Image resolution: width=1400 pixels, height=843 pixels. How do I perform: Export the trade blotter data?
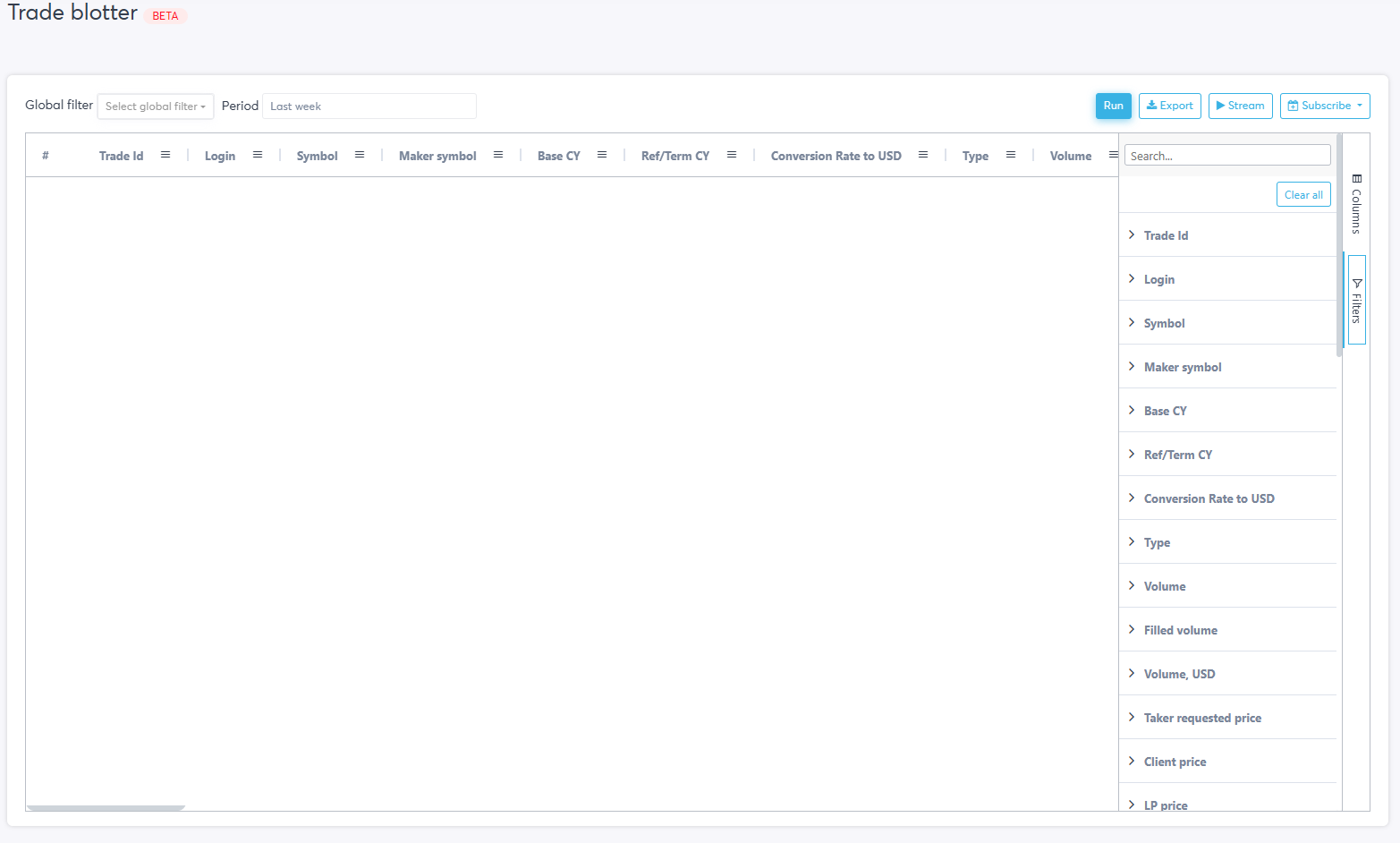tap(1169, 106)
